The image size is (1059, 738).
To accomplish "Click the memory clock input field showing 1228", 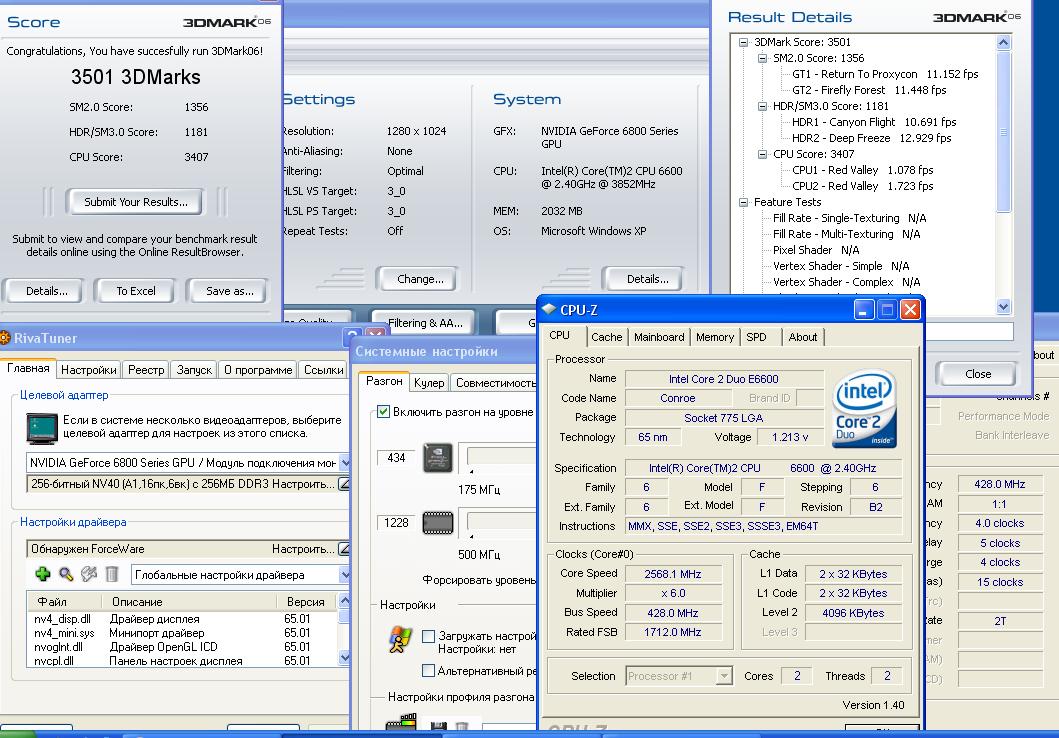I will (396, 523).
